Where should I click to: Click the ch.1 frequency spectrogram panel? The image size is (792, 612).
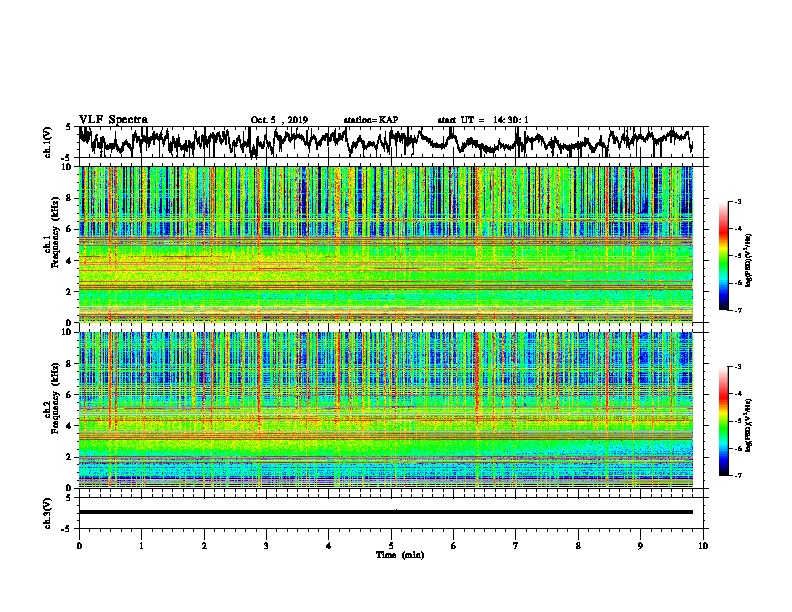(x=386, y=244)
